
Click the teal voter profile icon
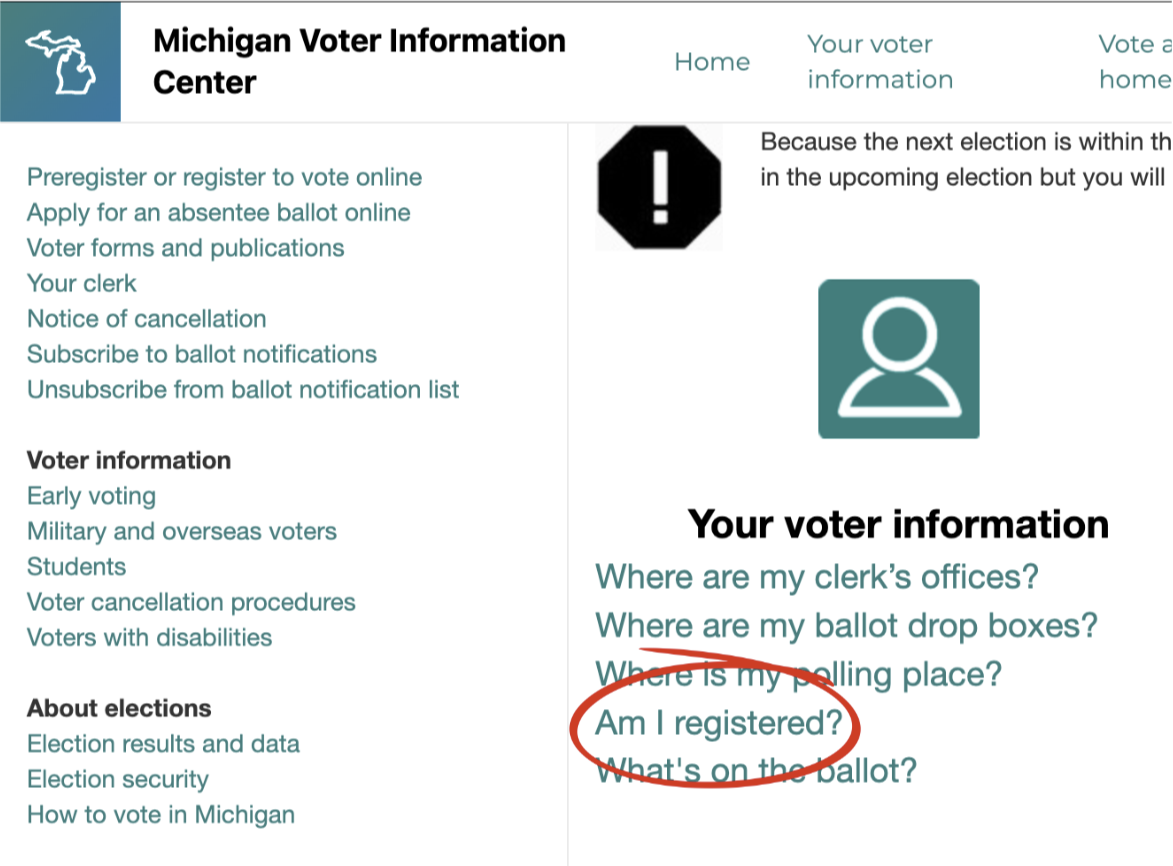898,359
